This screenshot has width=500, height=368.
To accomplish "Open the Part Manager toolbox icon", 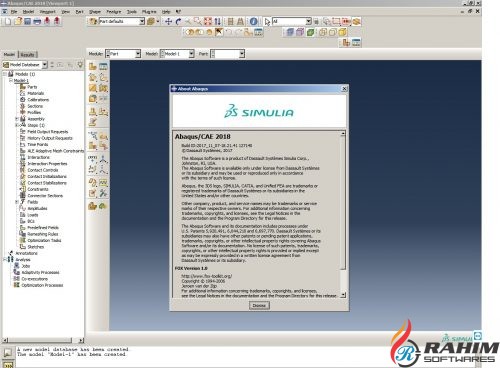I will click(x=103, y=66).
